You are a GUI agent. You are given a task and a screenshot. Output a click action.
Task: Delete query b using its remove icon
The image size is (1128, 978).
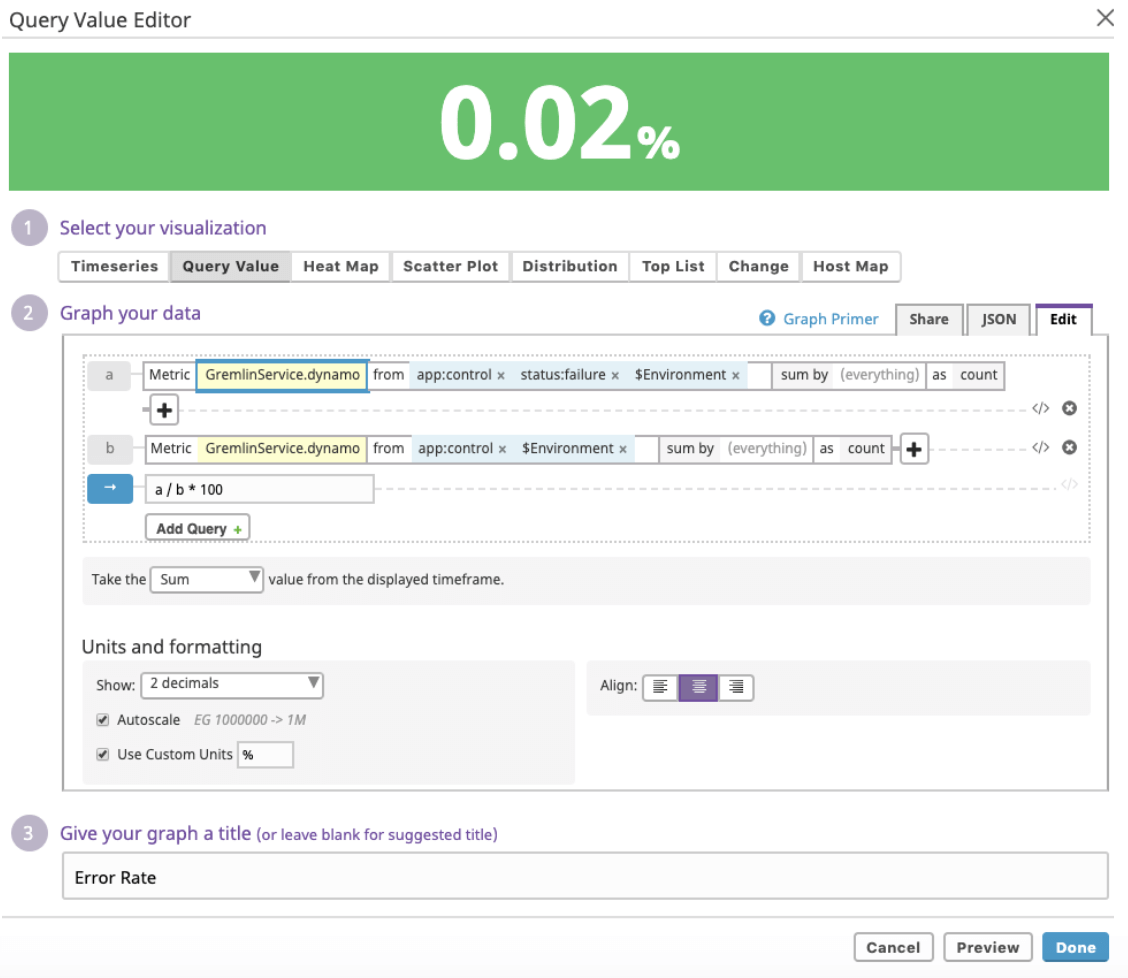pyautogui.click(x=1070, y=447)
